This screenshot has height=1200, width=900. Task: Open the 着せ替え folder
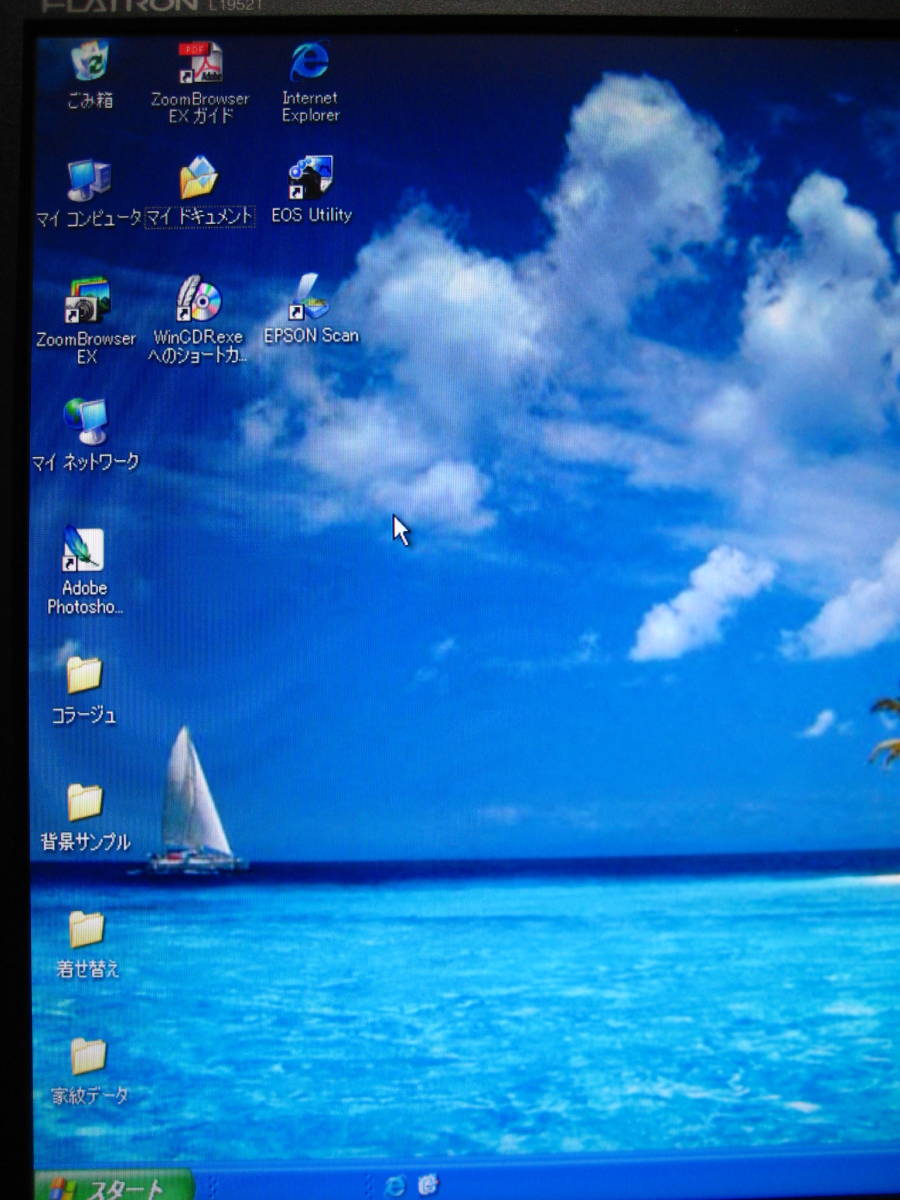point(87,930)
